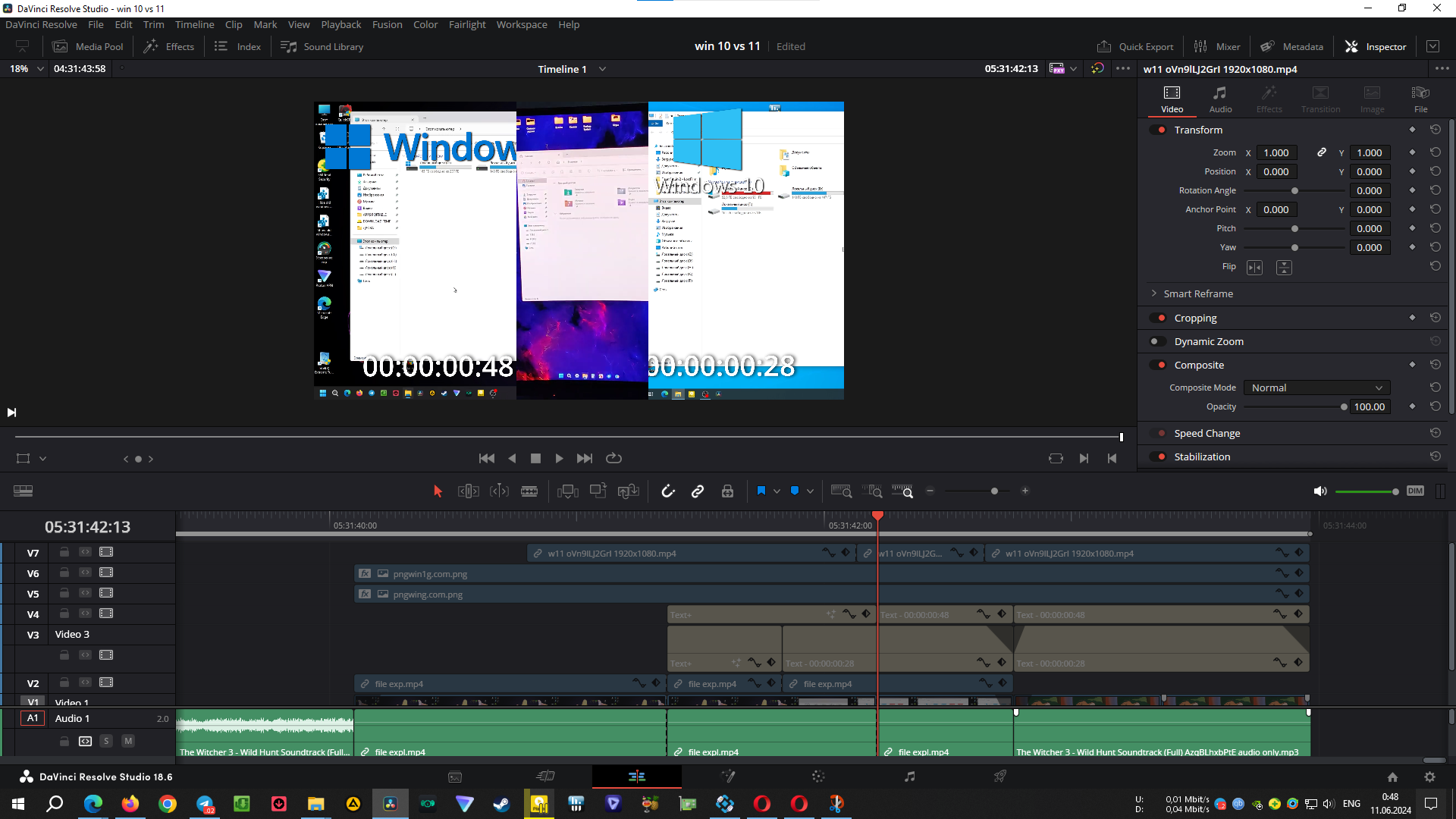This screenshot has width=1456, height=819.
Task: Select the Blade edit mode tool
Action: click(x=529, y=491)
